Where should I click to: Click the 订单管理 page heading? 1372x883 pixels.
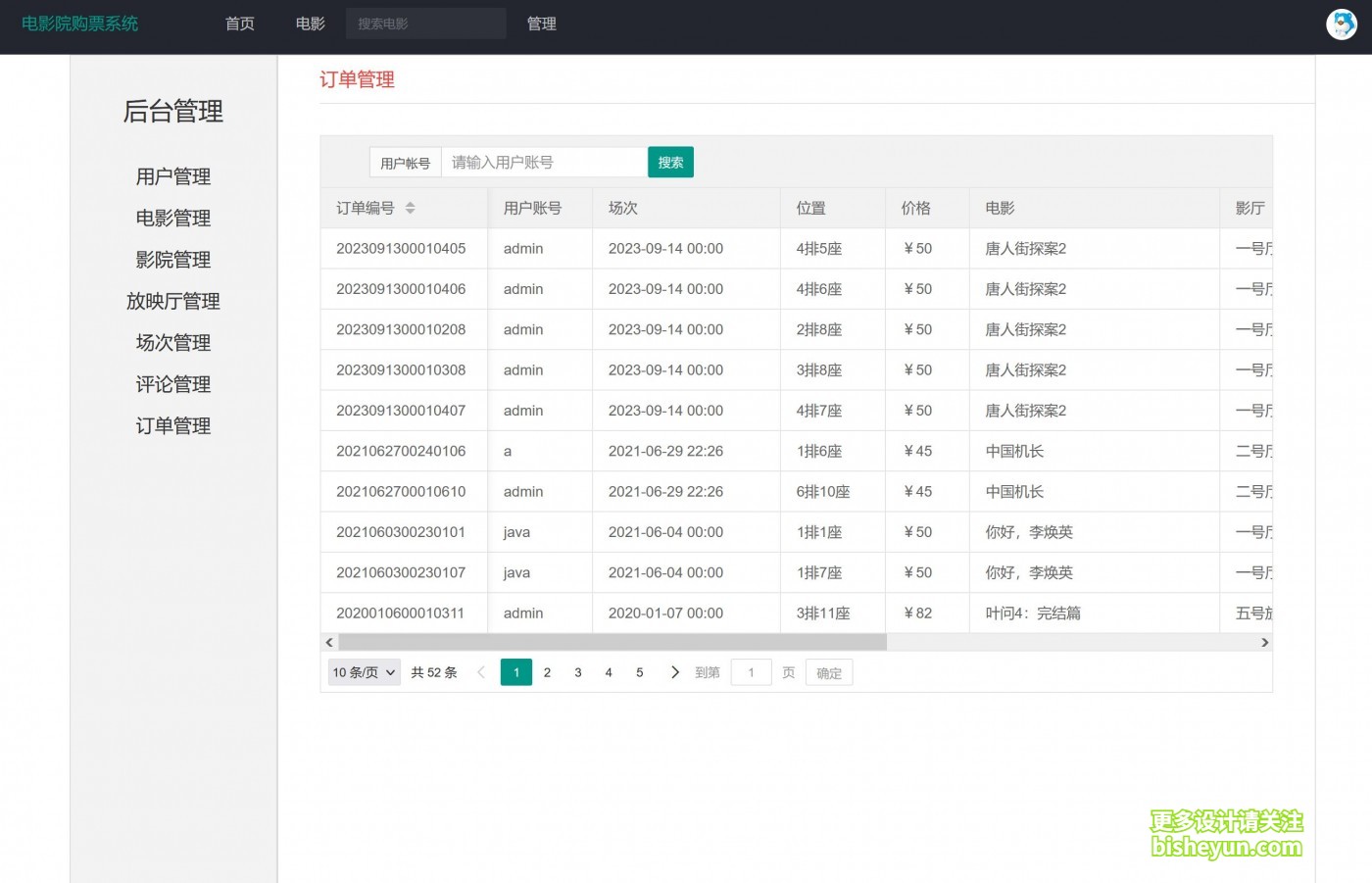pyautogui.click(x=357, y=79)
